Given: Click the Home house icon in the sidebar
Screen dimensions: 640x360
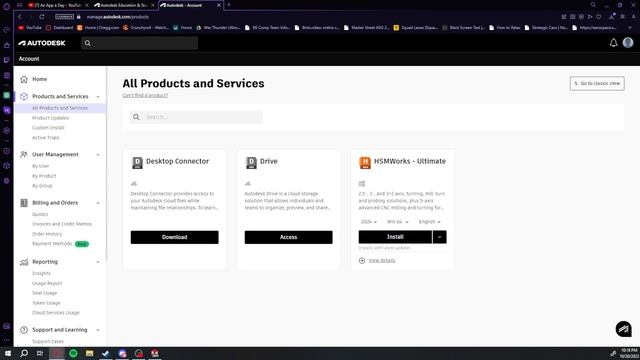Looking at the screenshot, I should tap(24, 79).
